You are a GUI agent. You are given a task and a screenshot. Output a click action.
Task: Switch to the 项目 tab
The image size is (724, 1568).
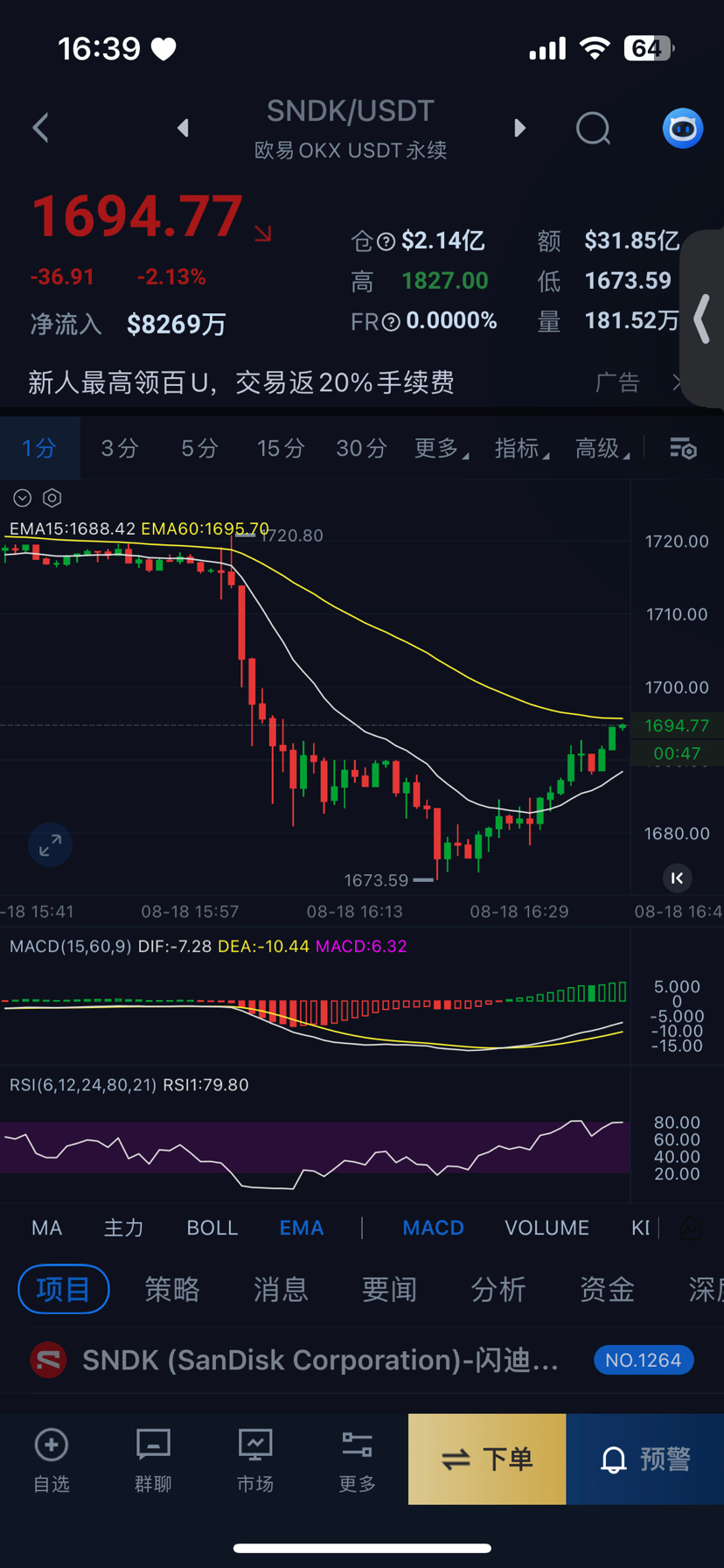pyautogui.click(x=63, y=1289)
